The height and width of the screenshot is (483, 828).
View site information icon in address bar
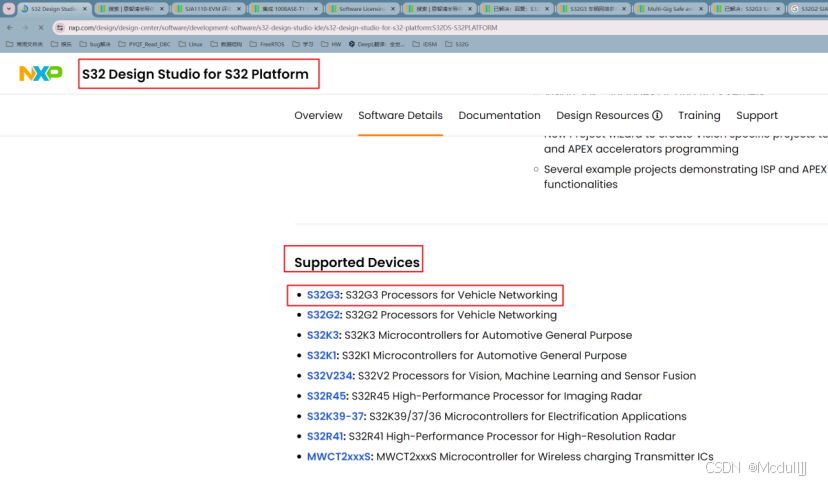click(x=60, y=27)
